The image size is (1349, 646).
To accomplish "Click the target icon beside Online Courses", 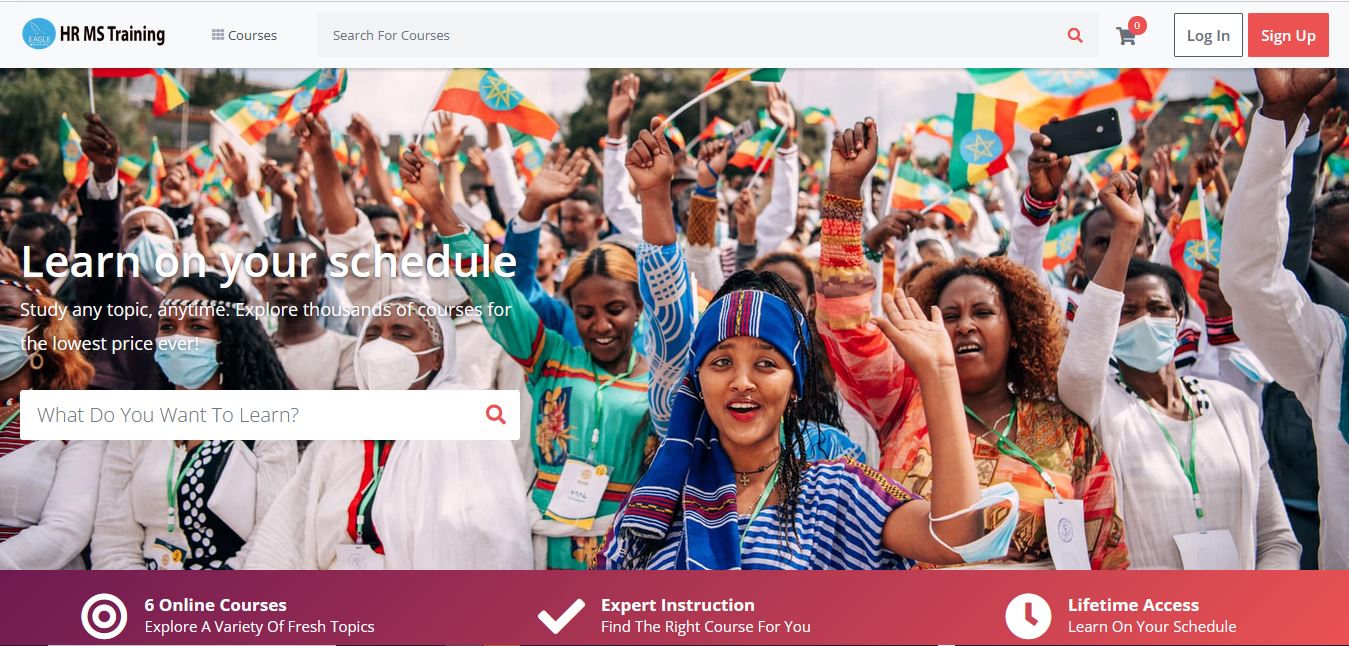I will coord(104,617).
